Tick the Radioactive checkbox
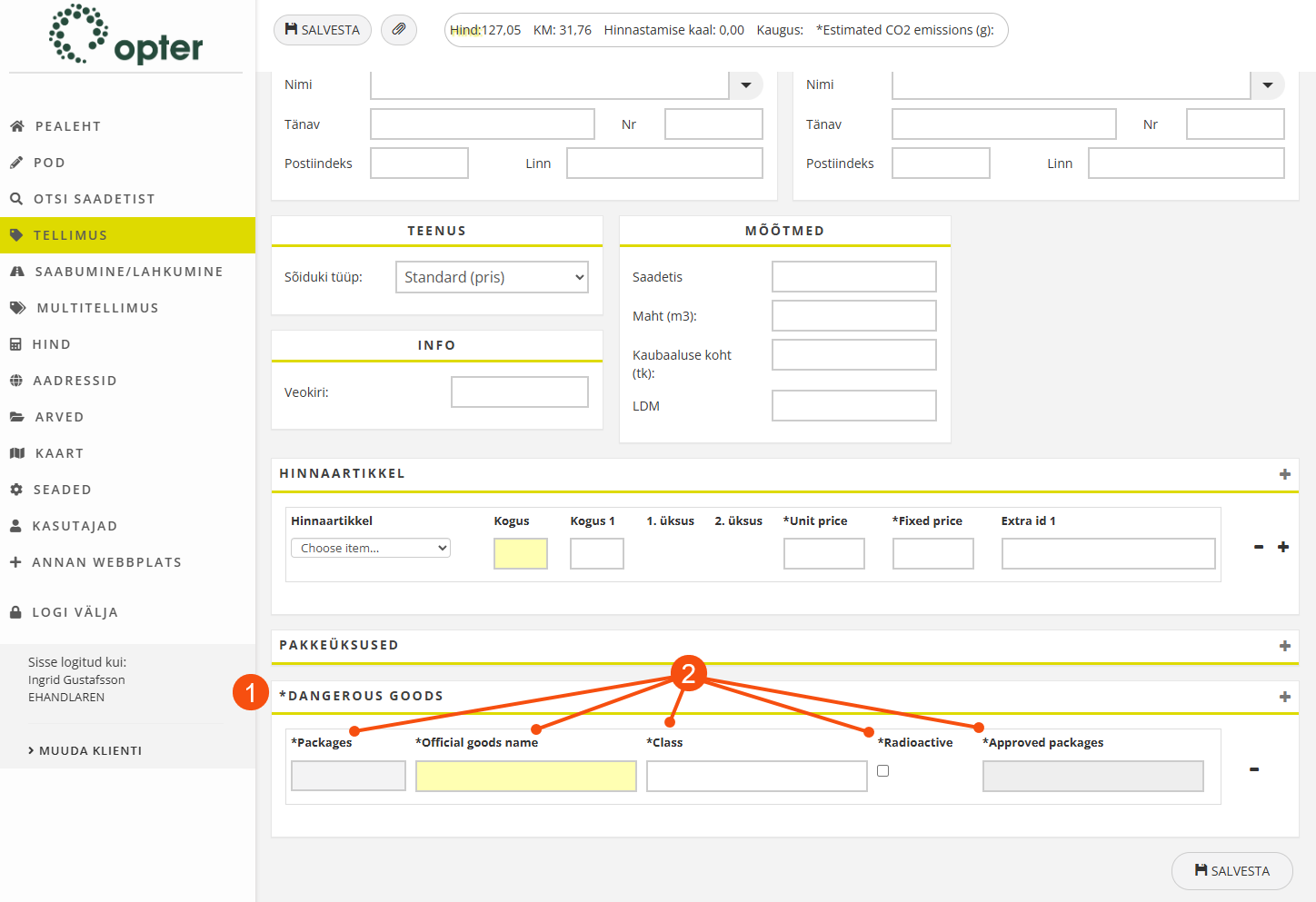Image resolution: width=1316 pixels, height=902 pixels. [882, 771]
